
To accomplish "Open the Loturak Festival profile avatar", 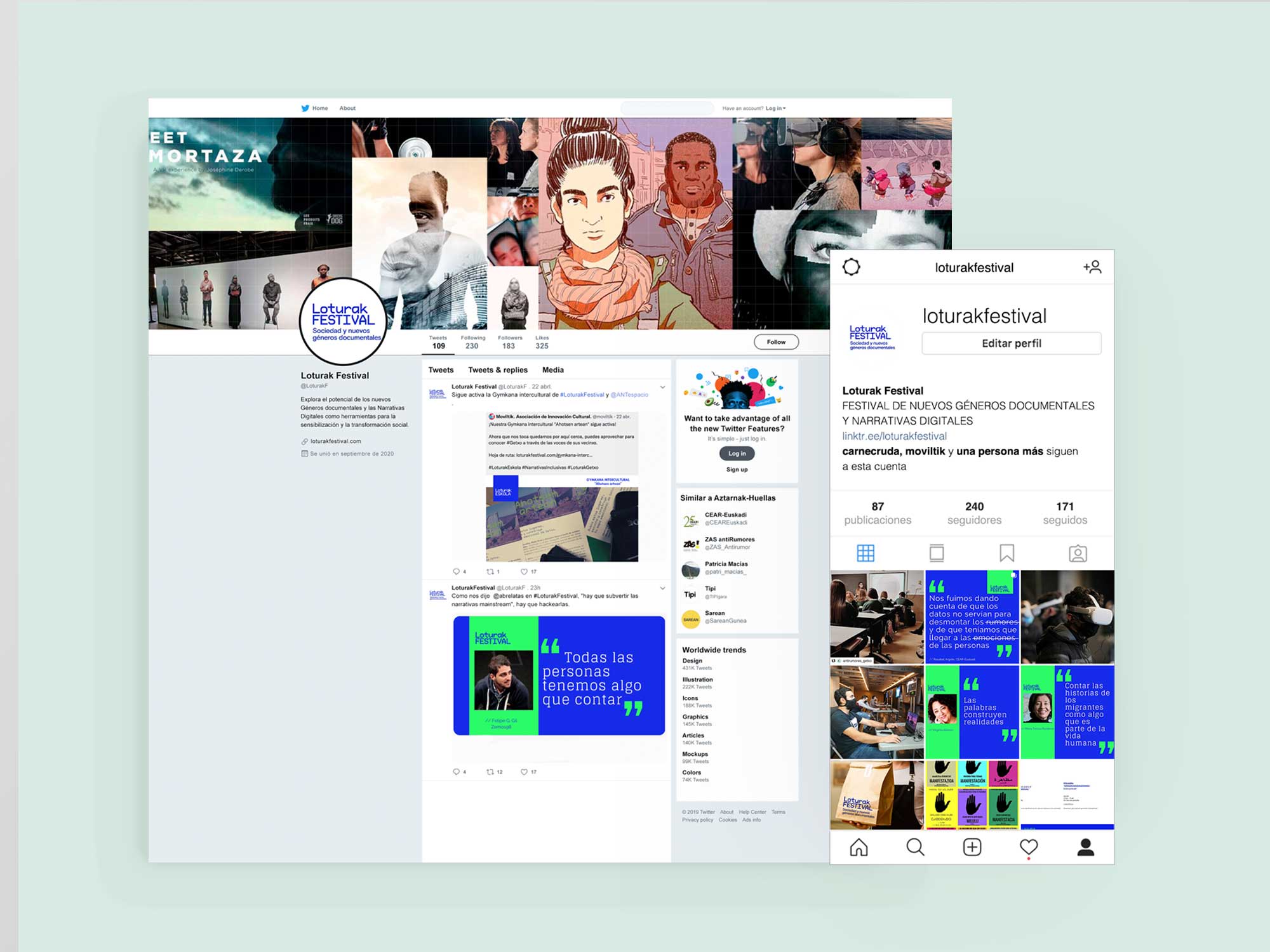I will coord(344,322).
